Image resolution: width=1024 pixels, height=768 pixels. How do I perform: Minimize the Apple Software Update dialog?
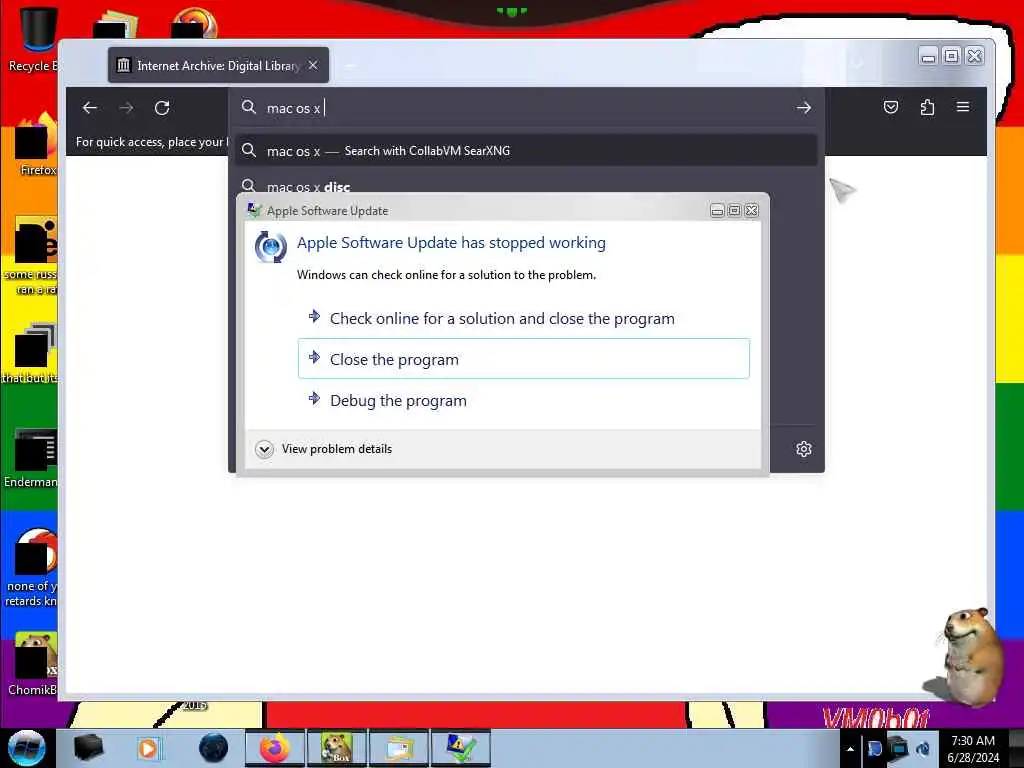tap(717, 210)
